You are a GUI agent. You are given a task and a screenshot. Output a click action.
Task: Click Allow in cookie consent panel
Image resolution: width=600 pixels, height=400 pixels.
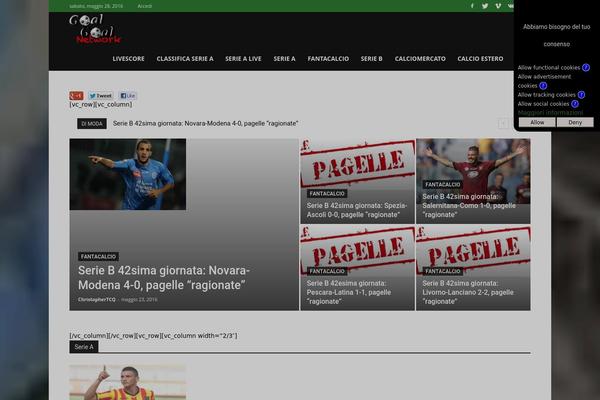(x=537, y=122)
